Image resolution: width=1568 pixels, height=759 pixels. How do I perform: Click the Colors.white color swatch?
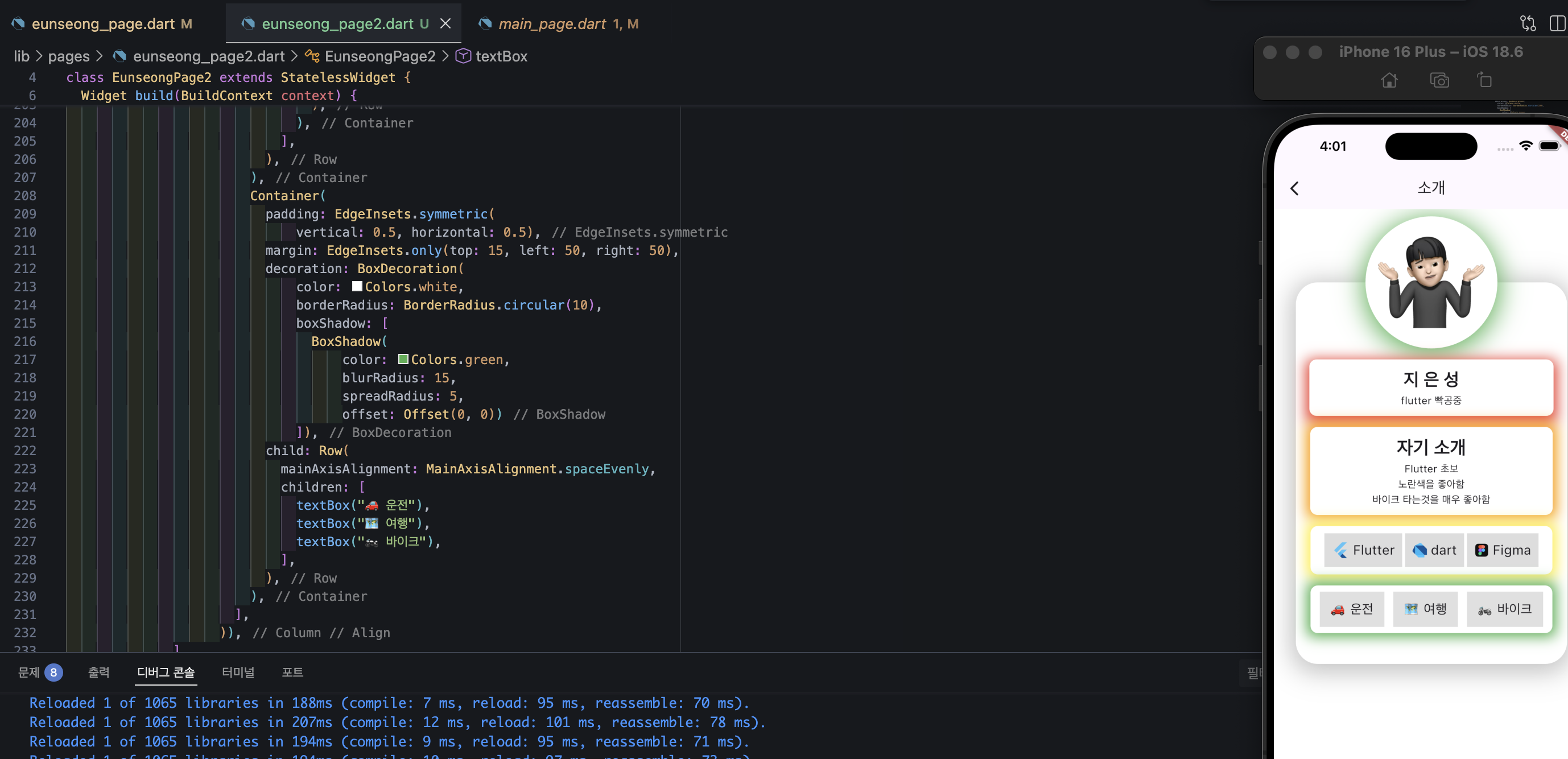357,286
